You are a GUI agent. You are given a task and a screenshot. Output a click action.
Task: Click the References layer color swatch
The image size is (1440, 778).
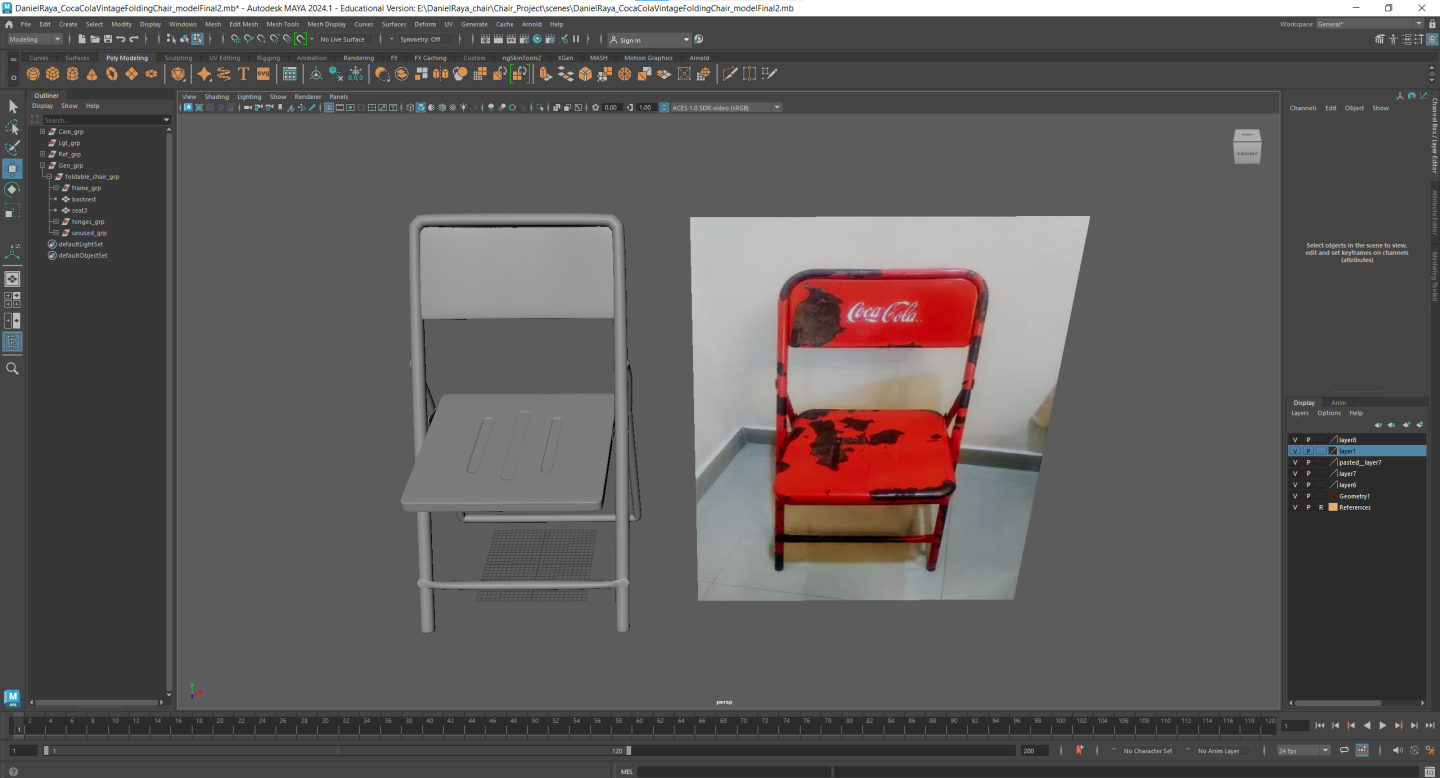(x=1332, y=507)
